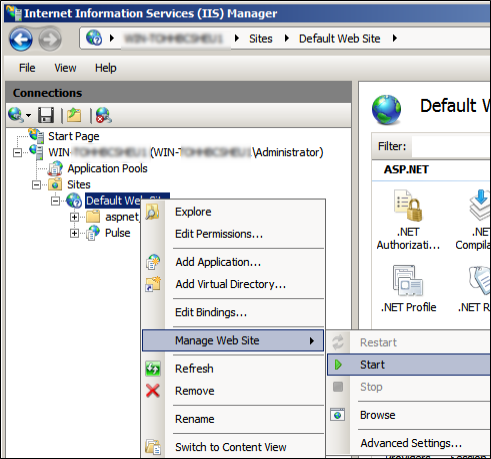Open Advanced Settings from the submenu
The width and height of the screenshot is (491, 459).
click(409, 443)
